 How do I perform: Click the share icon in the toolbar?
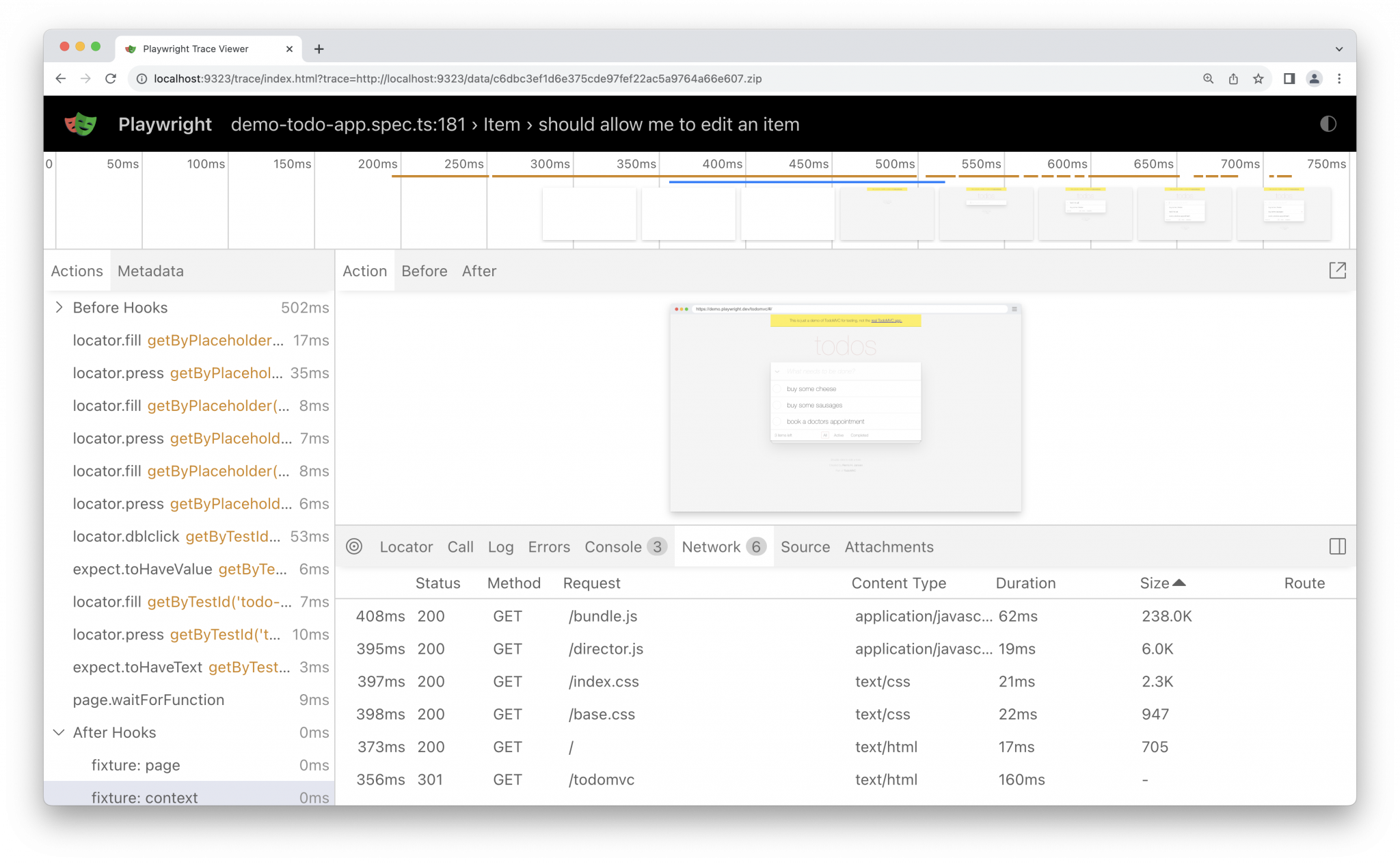(x=1233, y=79)
